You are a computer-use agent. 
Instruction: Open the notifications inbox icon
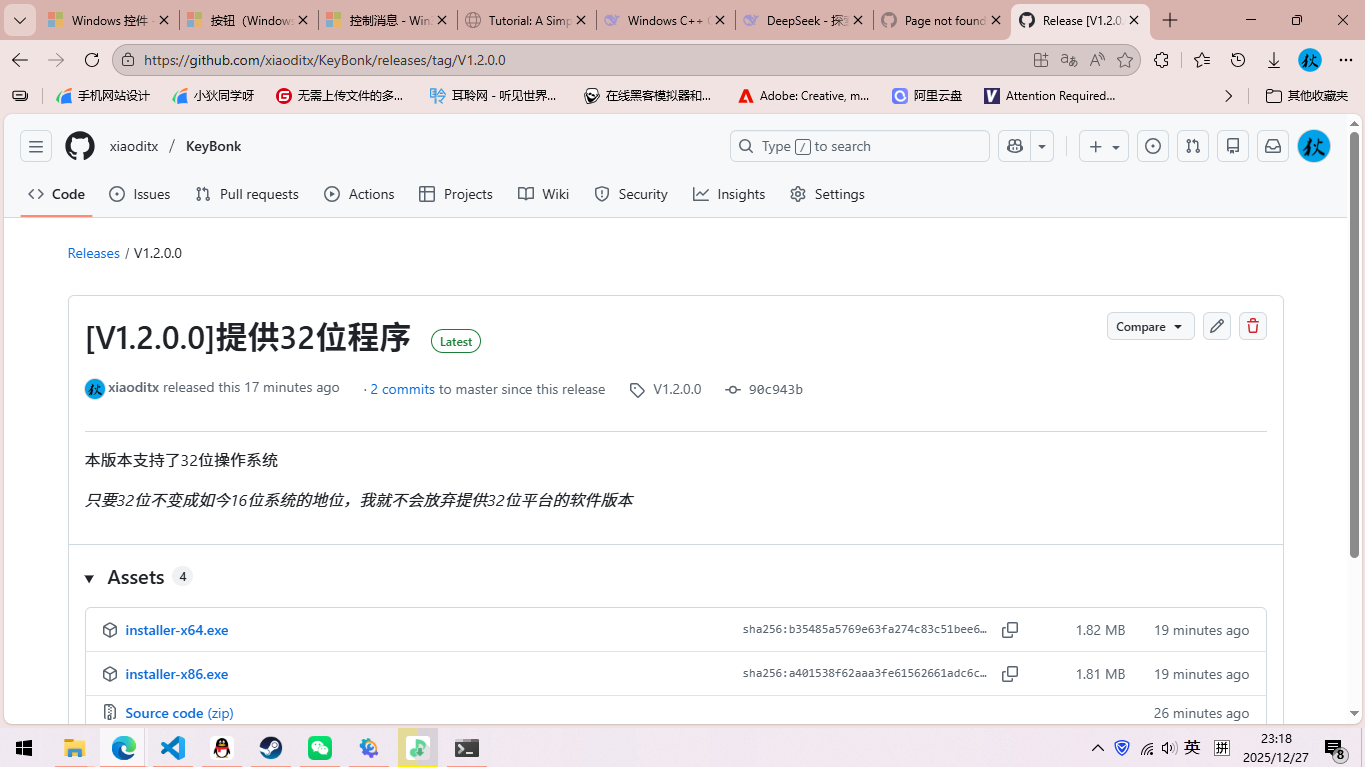point(1272,146)
